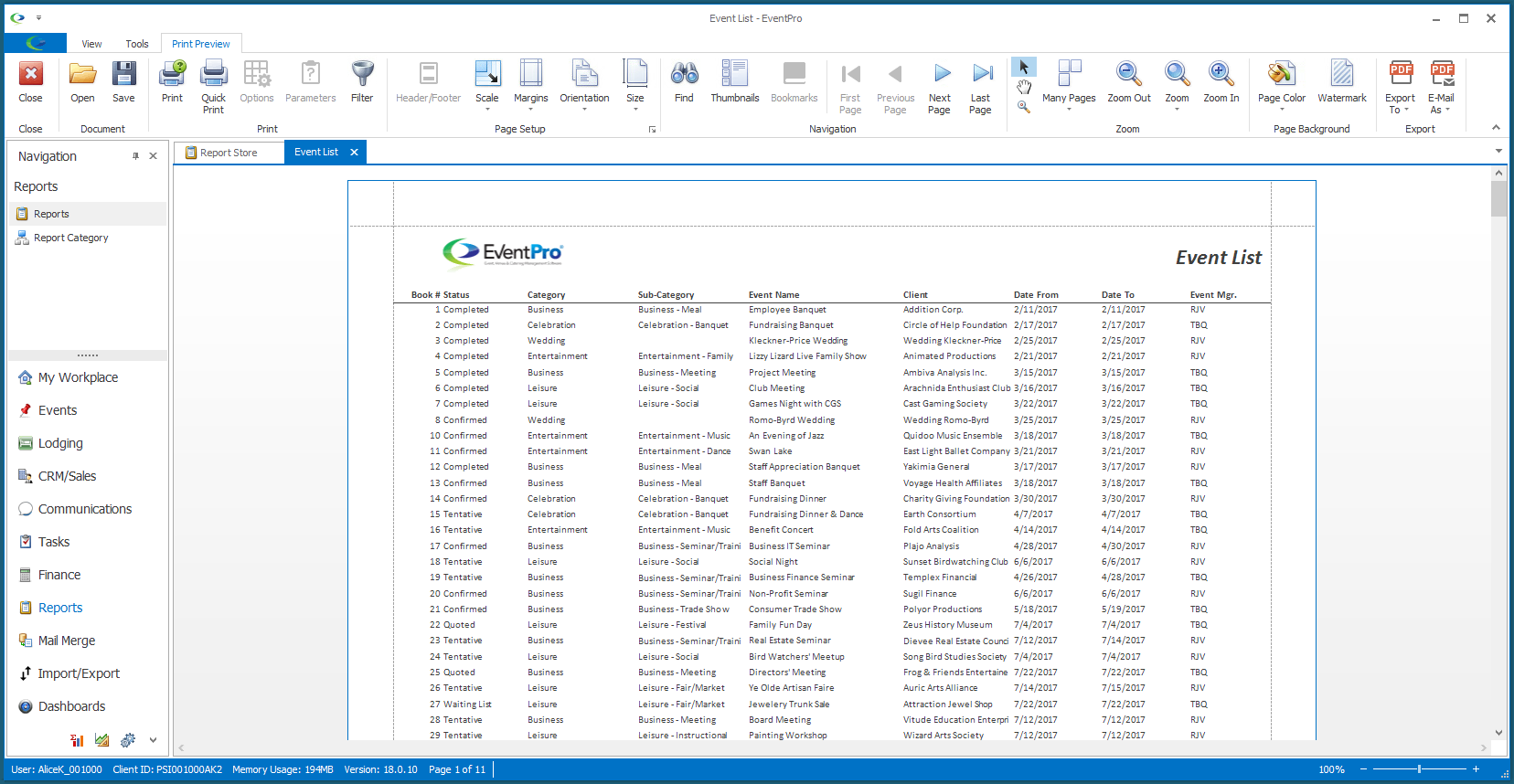Select the pointer arrow tool
Image resolution: width=1514 pixels, height=784 pixels.
coord(1024,68)
